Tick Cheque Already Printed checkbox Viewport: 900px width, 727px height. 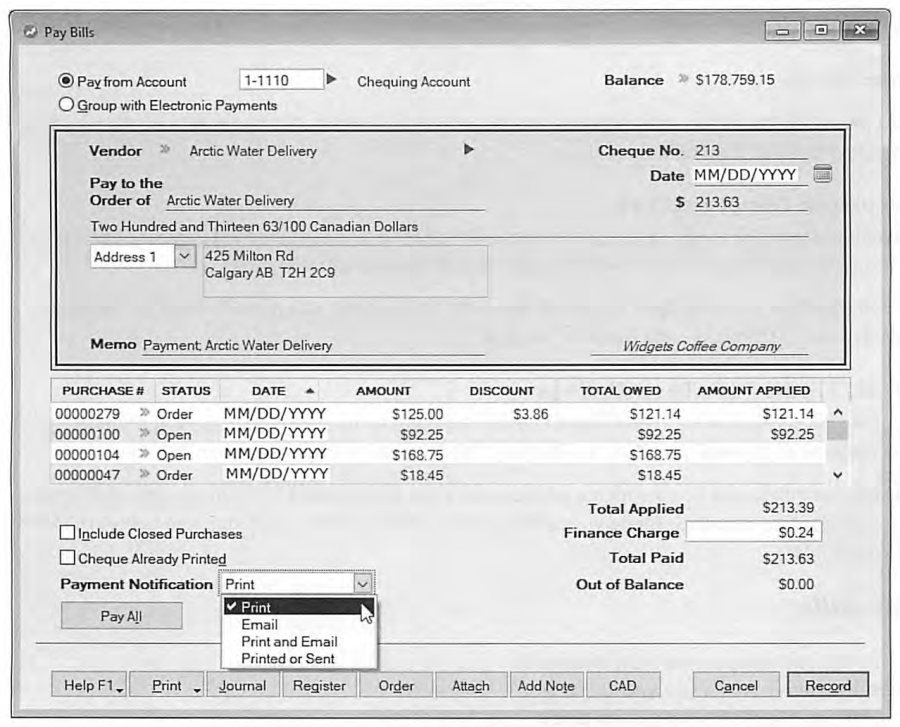pos(67,558)
